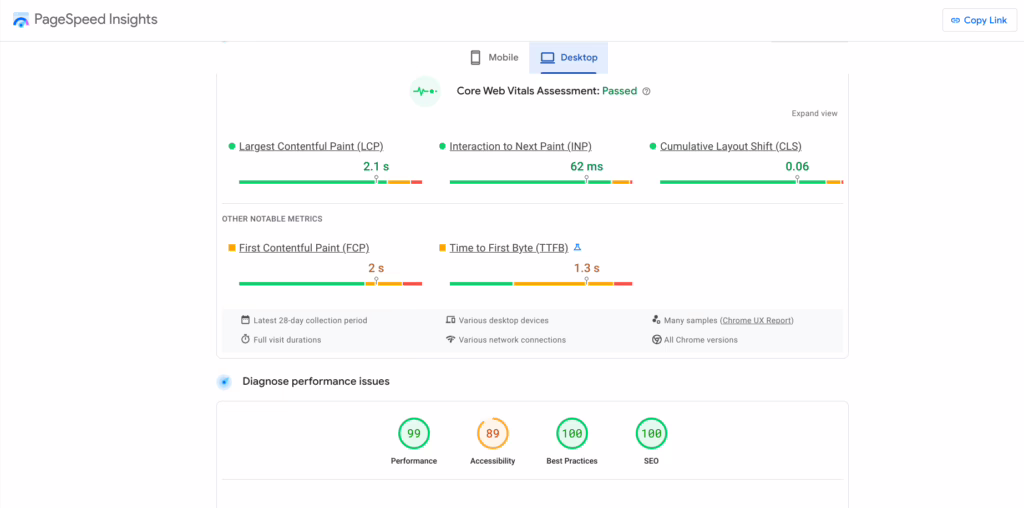The image size is (1024, 508).
Task: Click the desktop devices icon
Action: 450,320
